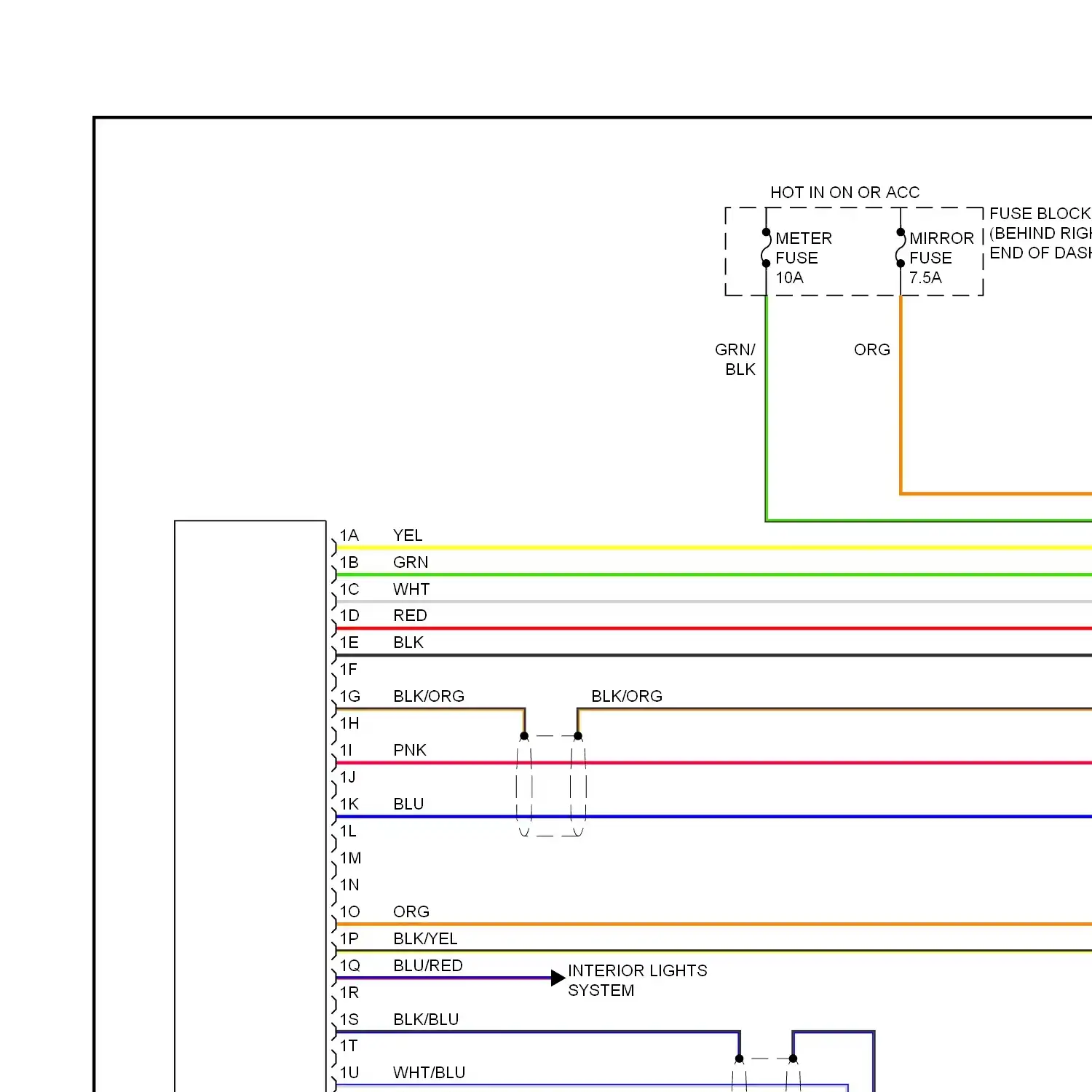Select connector pin 1R label
Viewport: 1092px width, 1092px height.
pyautogui.click(x=349, y=993)
